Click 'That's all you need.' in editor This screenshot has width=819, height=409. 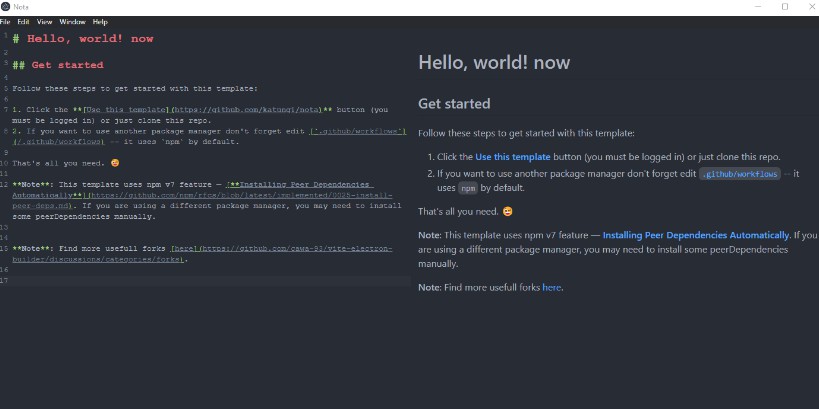58,163
